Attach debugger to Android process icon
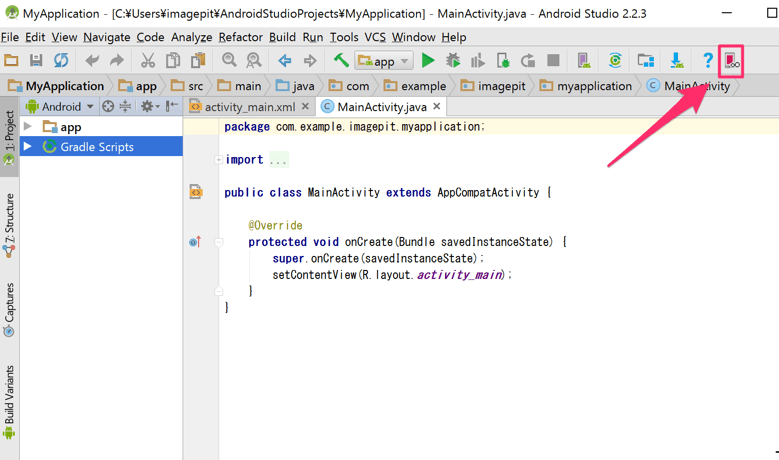Image resolution: width=779 pixels, height=460 pixels. (503, 61)
